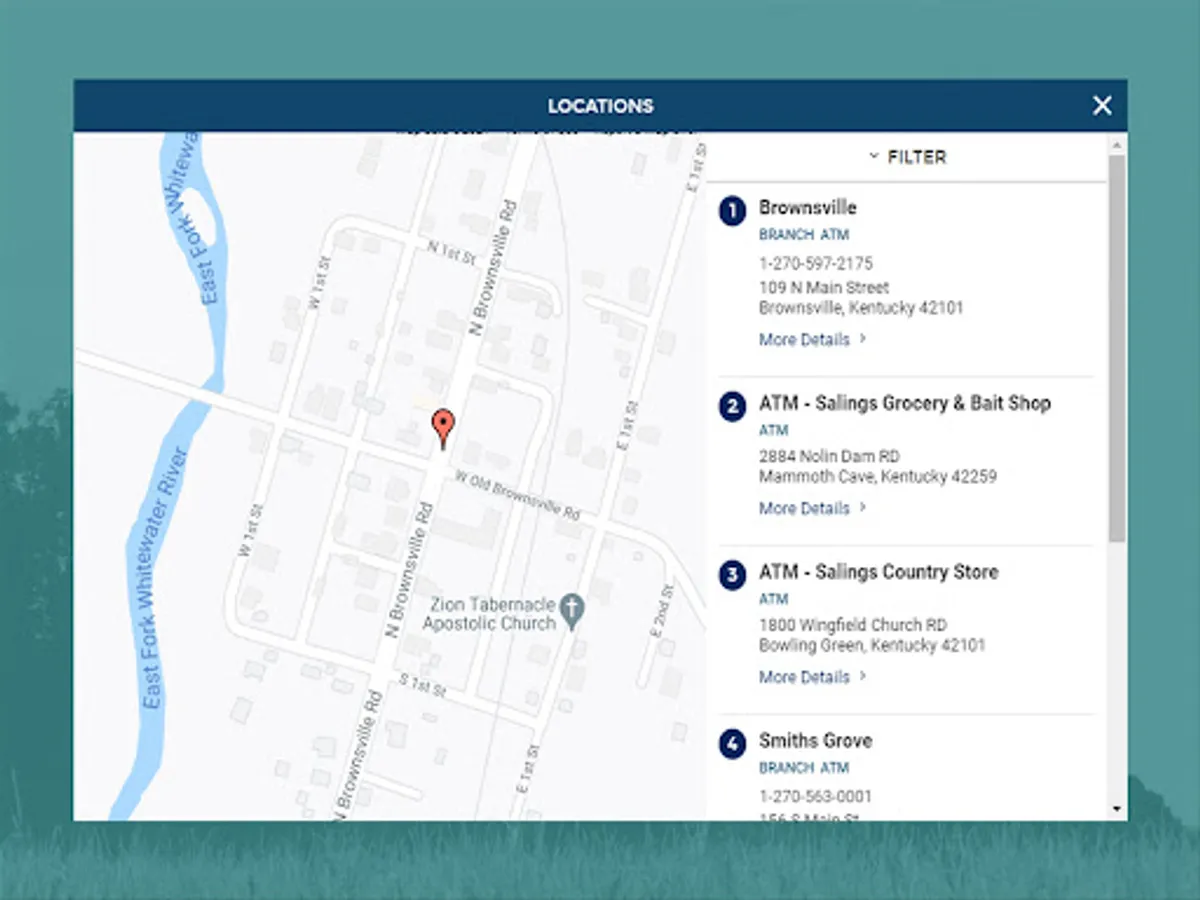1200x900 pixels.
Task: Click phone number 1-270-597-2175
Action: (816, 264)
